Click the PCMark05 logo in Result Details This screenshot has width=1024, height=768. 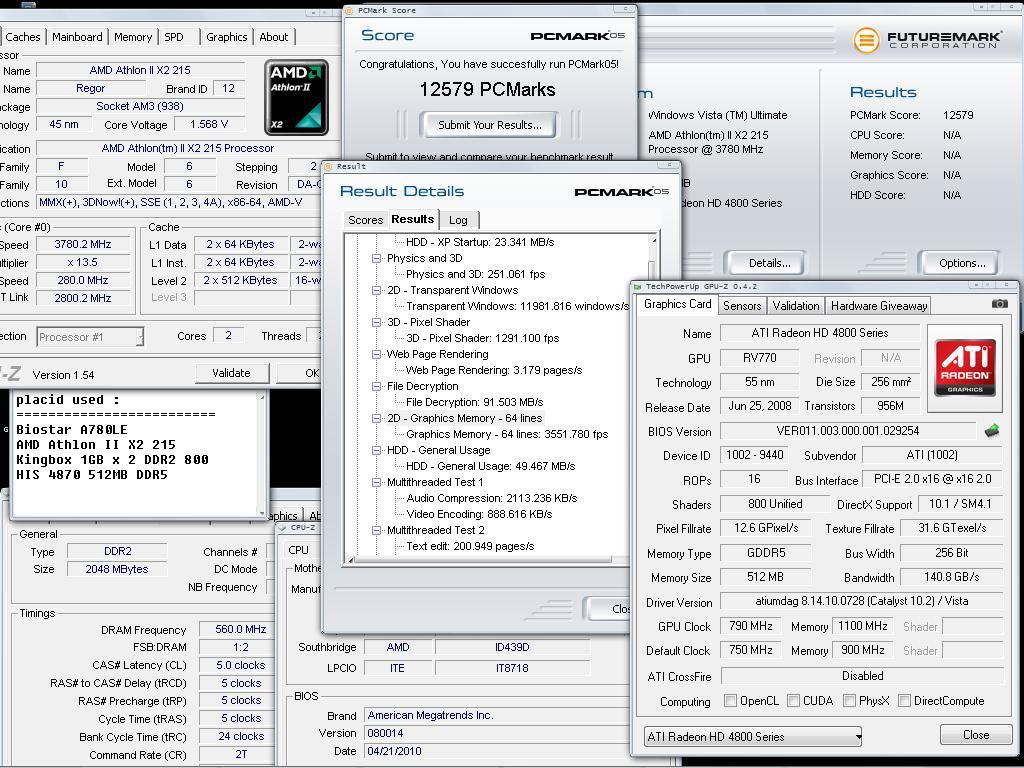[622, 191]
